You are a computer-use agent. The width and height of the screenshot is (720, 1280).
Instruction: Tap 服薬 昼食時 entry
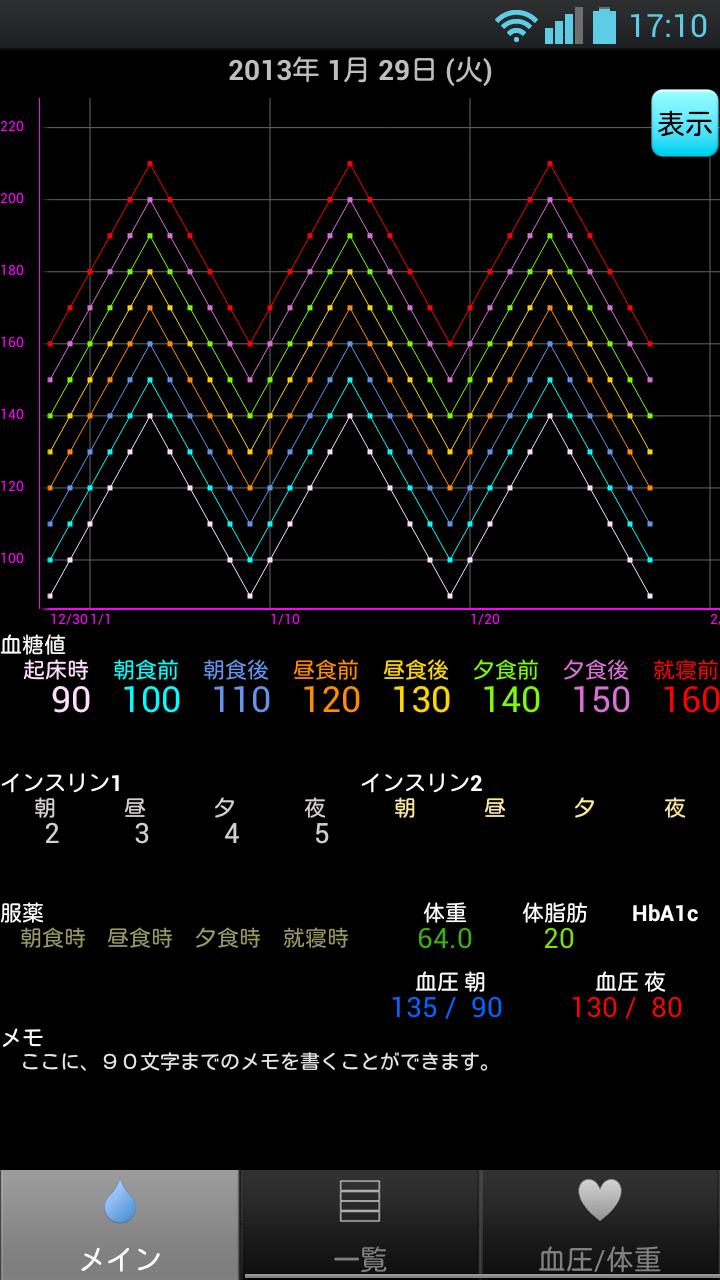point(140,938)
